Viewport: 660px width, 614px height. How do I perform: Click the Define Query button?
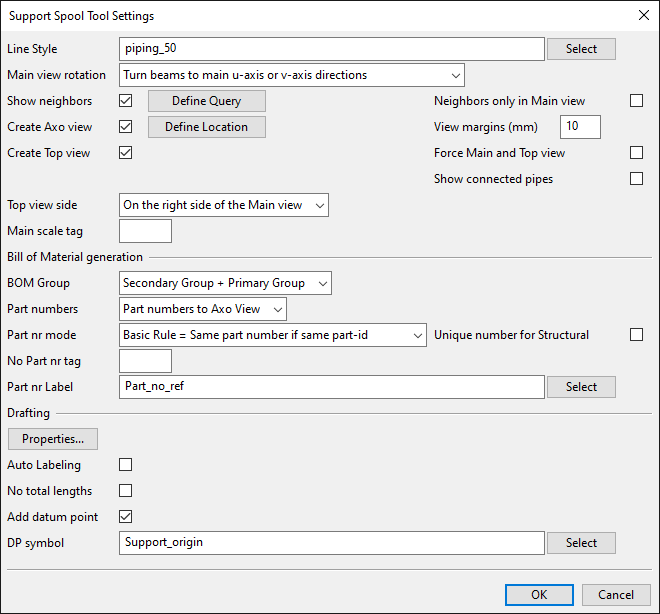pos(207,101)
